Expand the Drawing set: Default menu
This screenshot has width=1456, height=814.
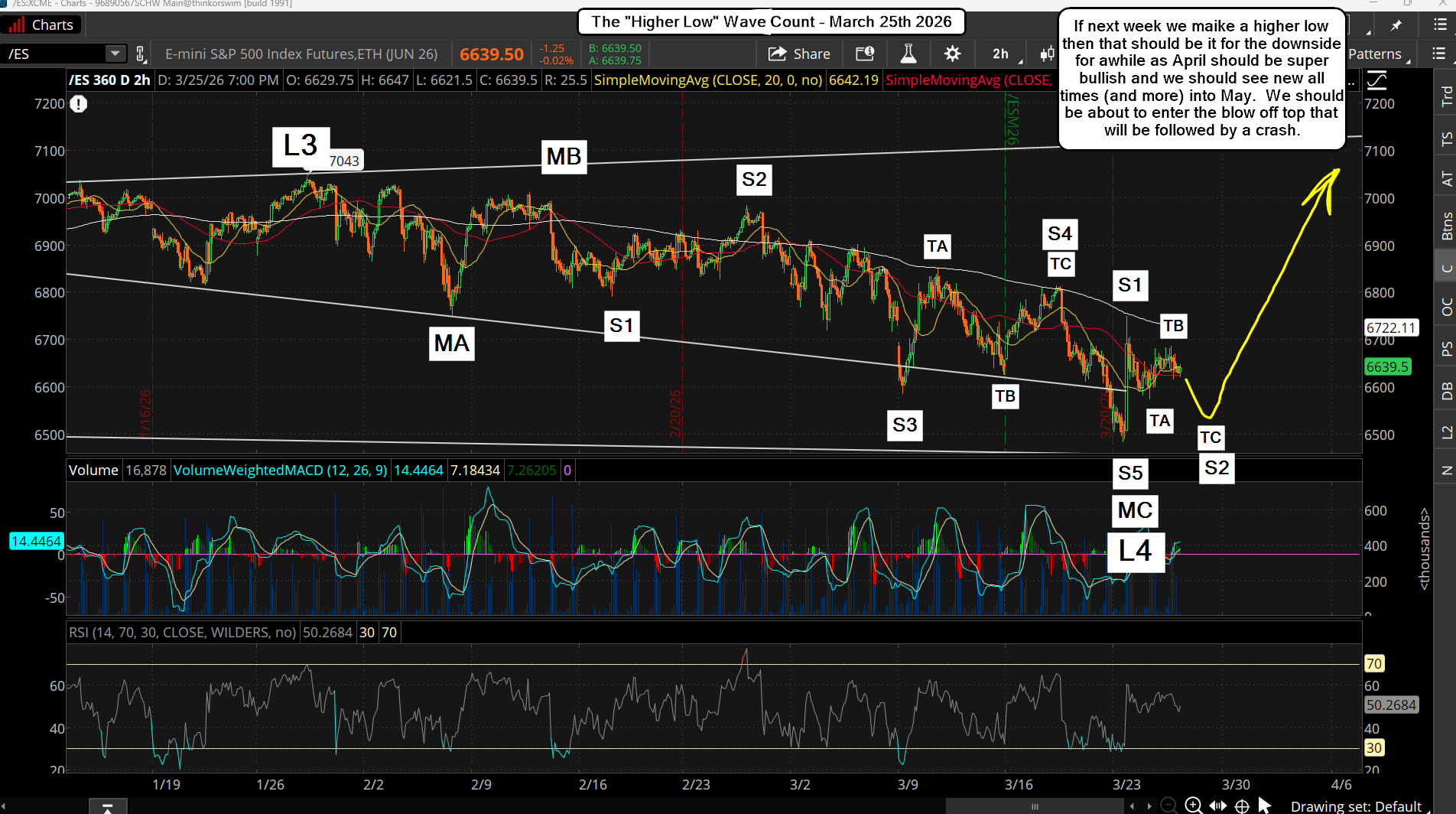coord(1355,806)
